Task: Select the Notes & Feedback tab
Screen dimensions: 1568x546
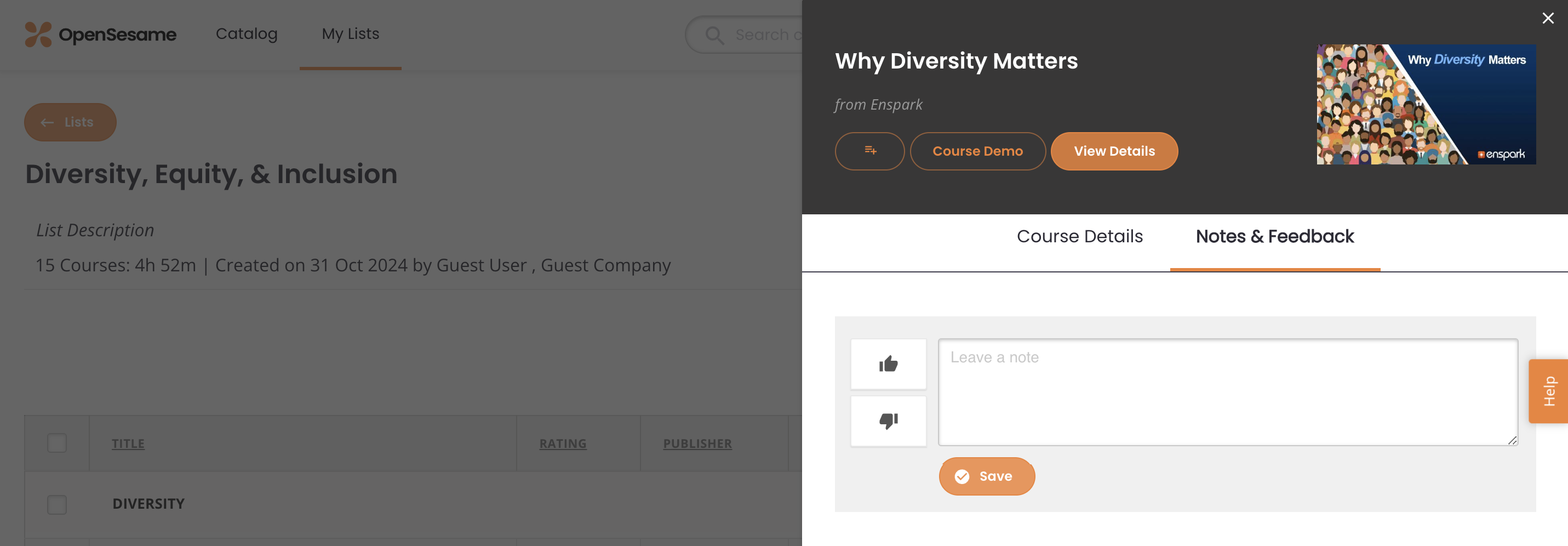Action: (x=1274, y=236)
